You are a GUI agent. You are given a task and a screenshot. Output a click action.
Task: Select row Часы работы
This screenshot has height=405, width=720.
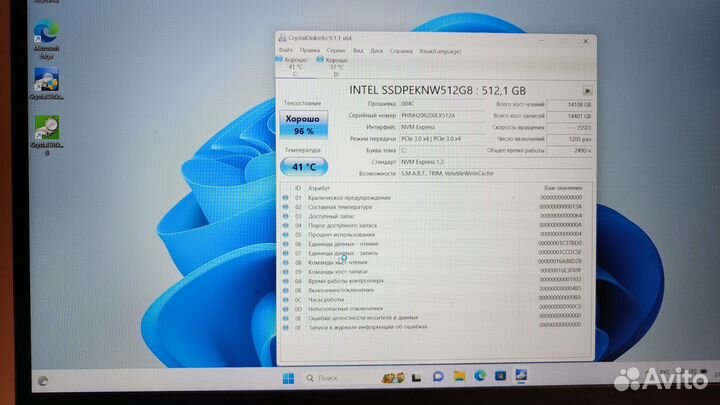(433, 299)
